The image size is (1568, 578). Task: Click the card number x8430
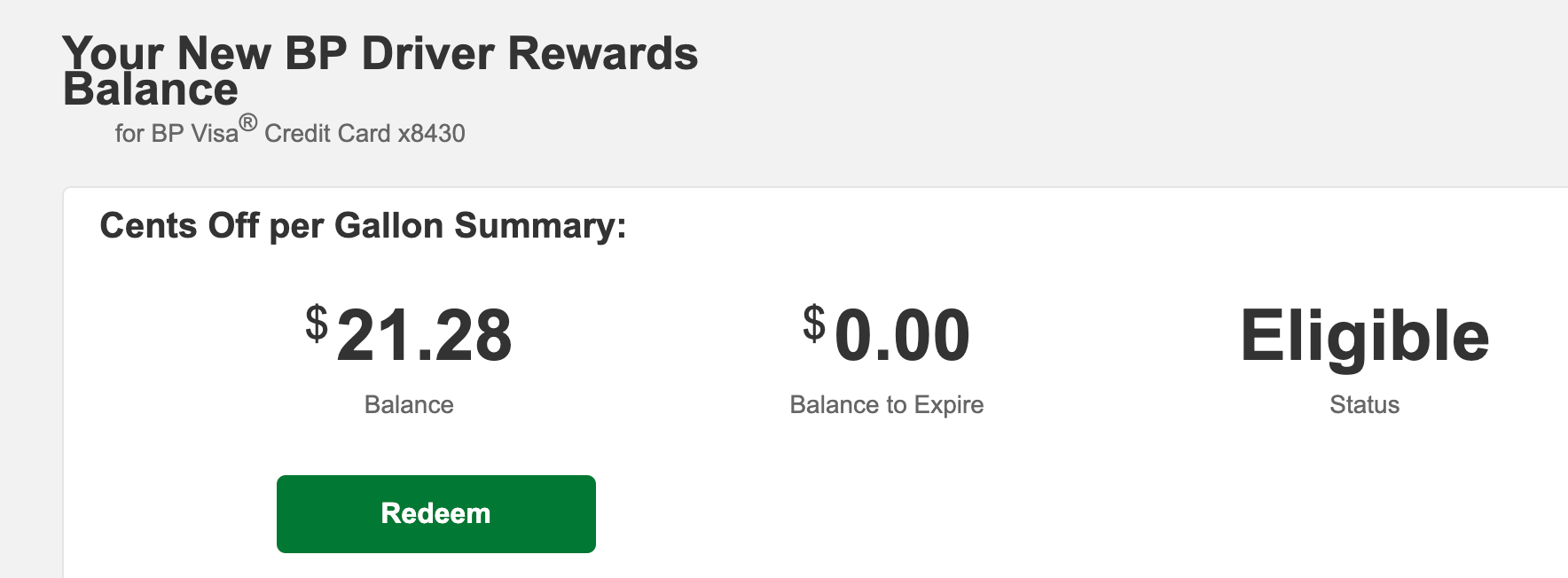tap(431, 134)
